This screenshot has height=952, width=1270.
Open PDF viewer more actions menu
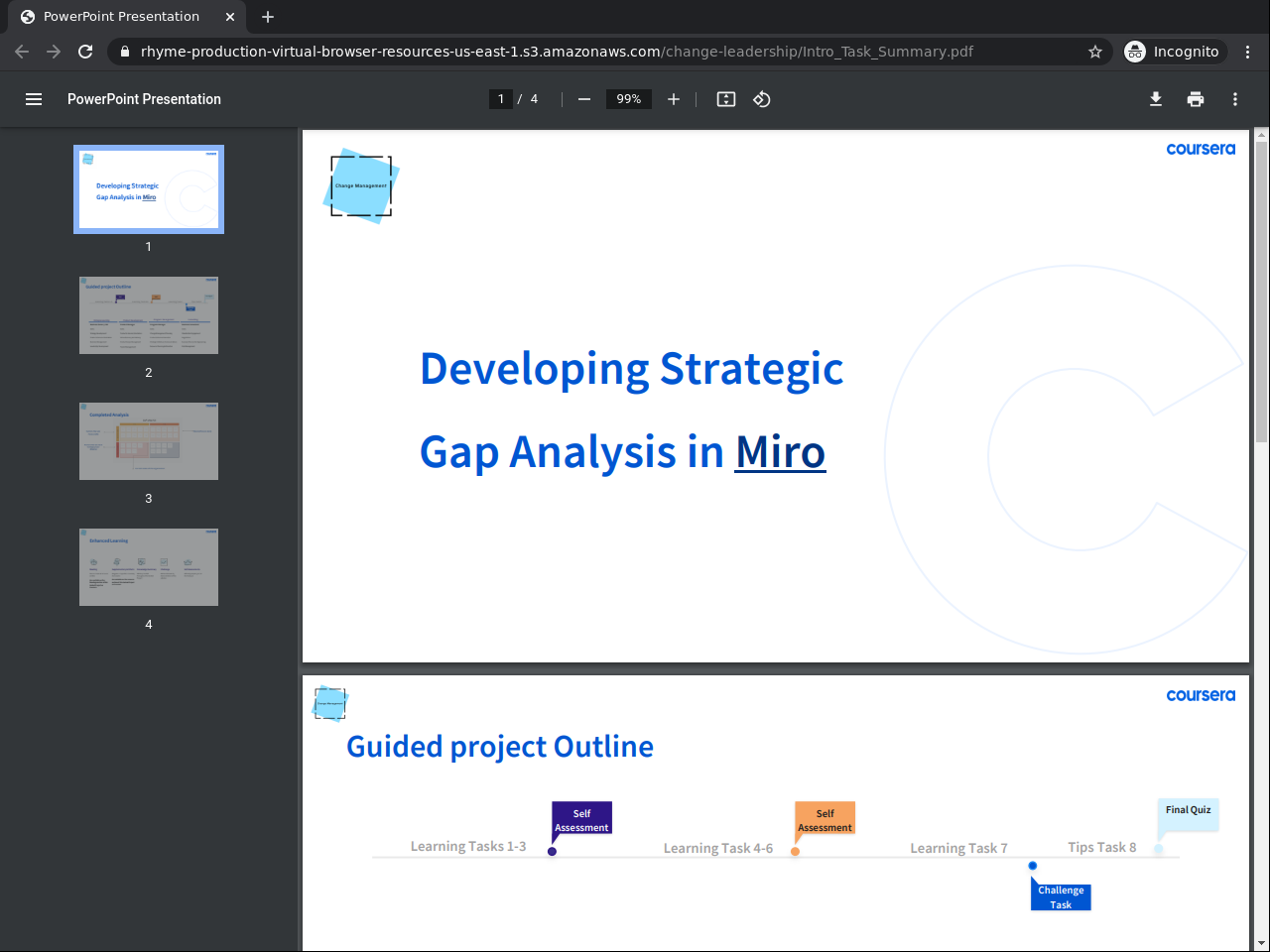pyautogui.click(x=1235, y=99)
